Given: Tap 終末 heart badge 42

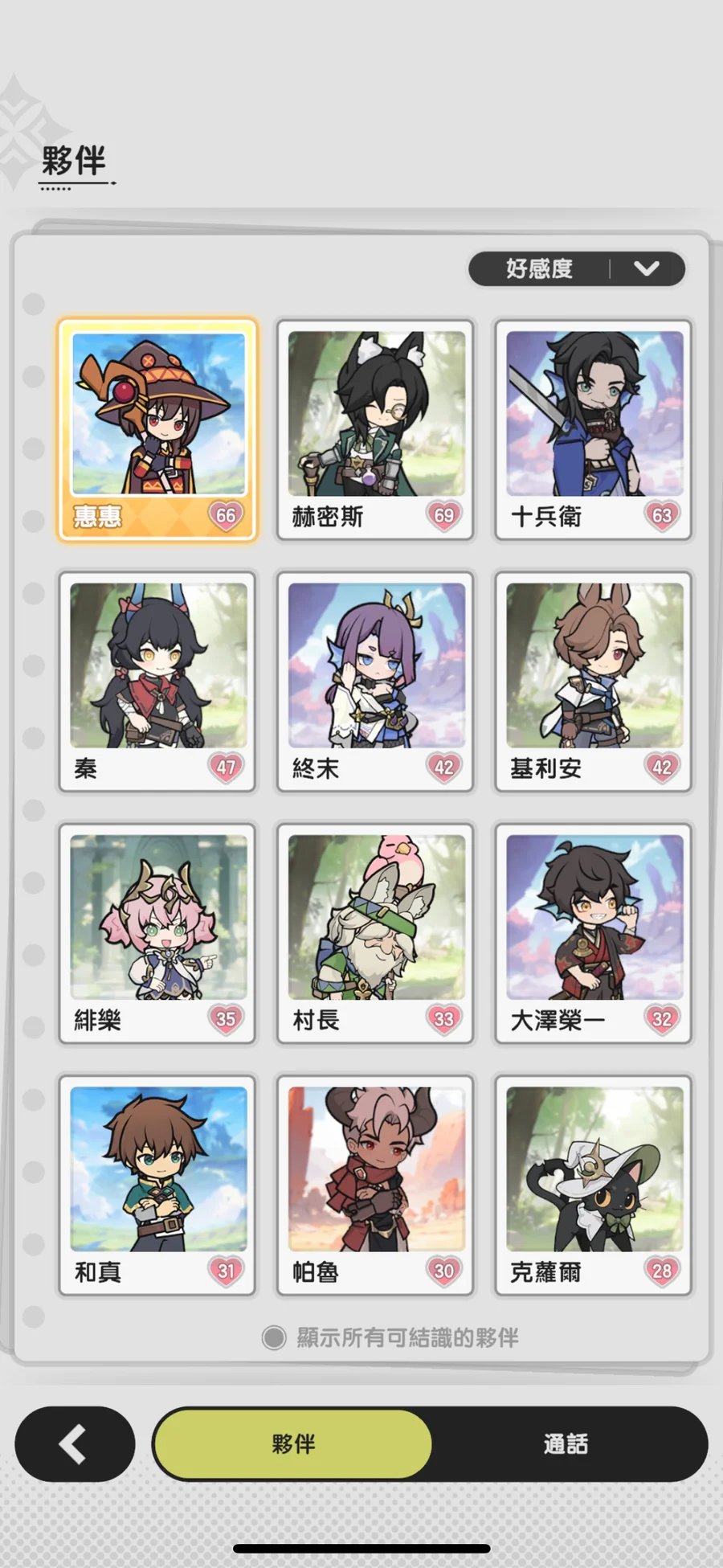Looking at the screenshot, I should [444, 767].
